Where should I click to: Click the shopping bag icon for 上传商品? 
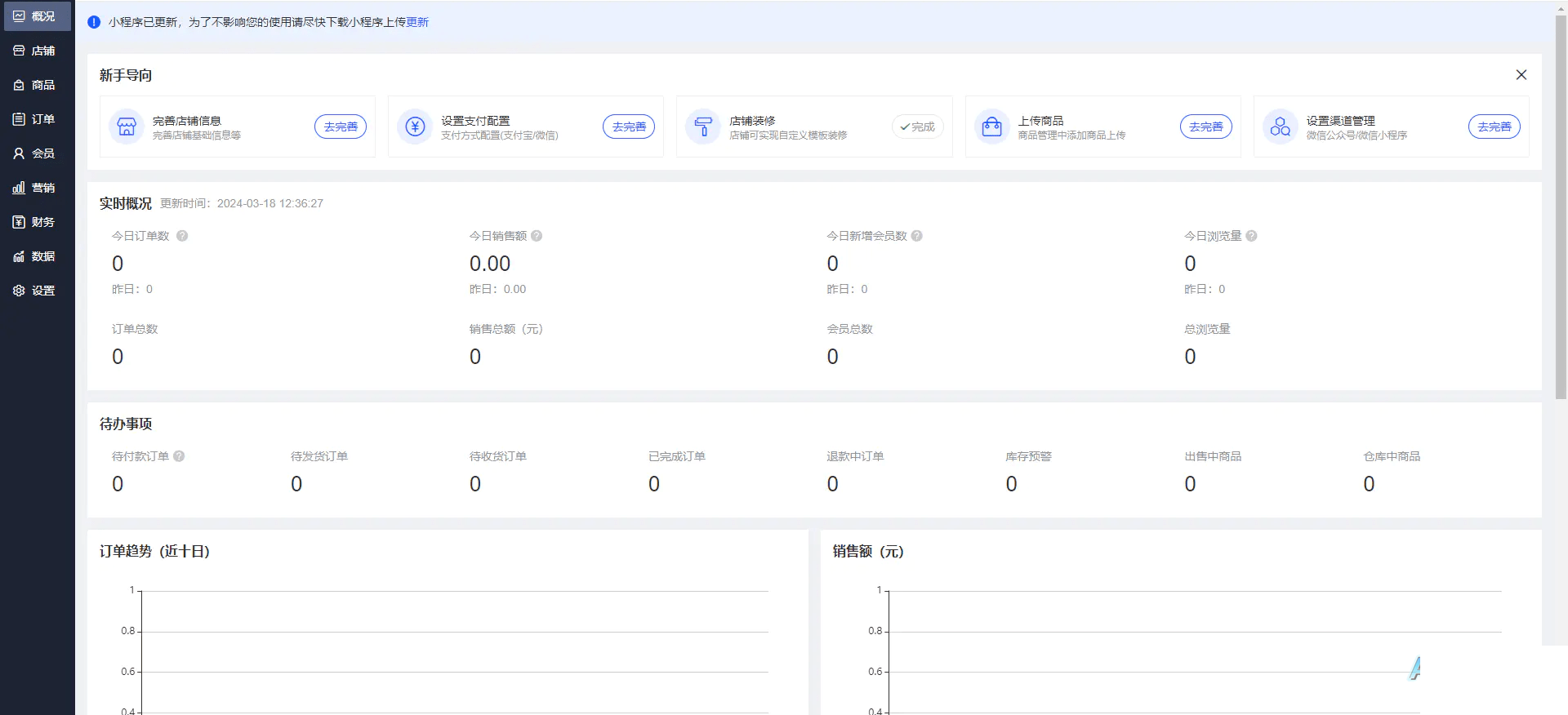point(992,127)
